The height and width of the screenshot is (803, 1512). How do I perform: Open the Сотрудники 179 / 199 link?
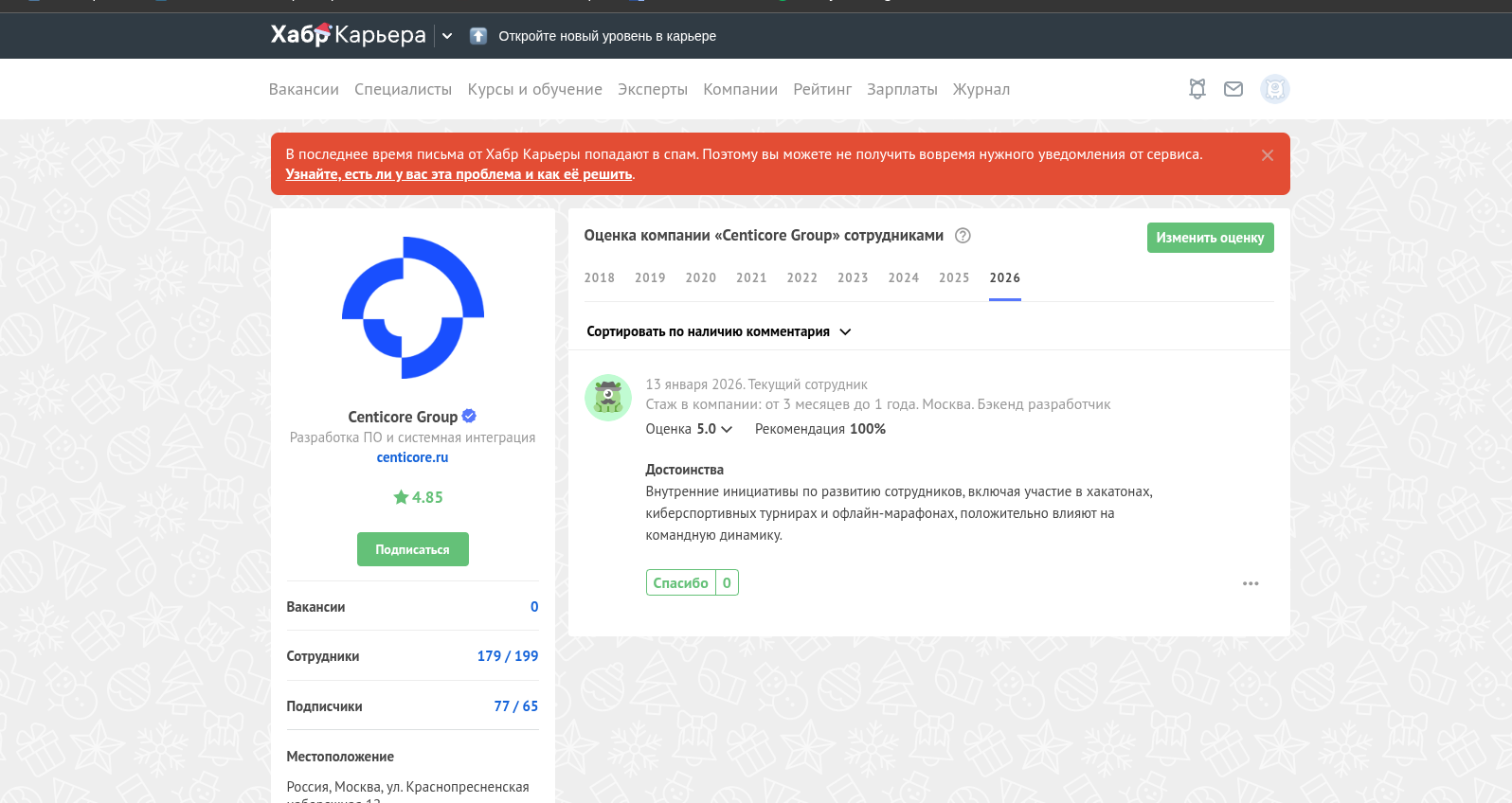point(508,656)
